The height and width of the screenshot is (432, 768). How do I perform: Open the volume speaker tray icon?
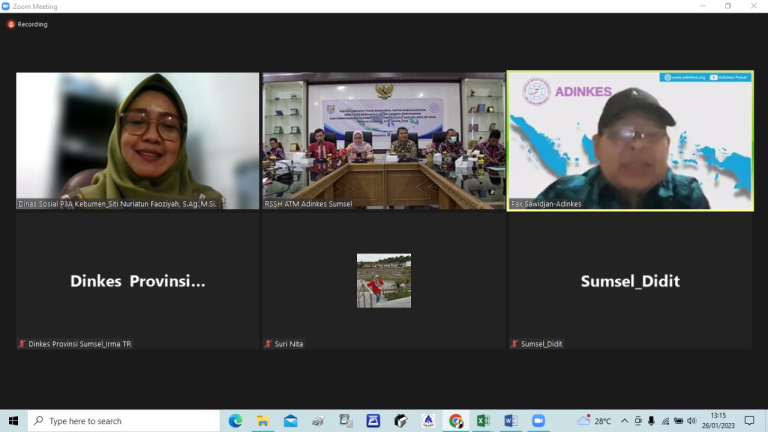692,421
